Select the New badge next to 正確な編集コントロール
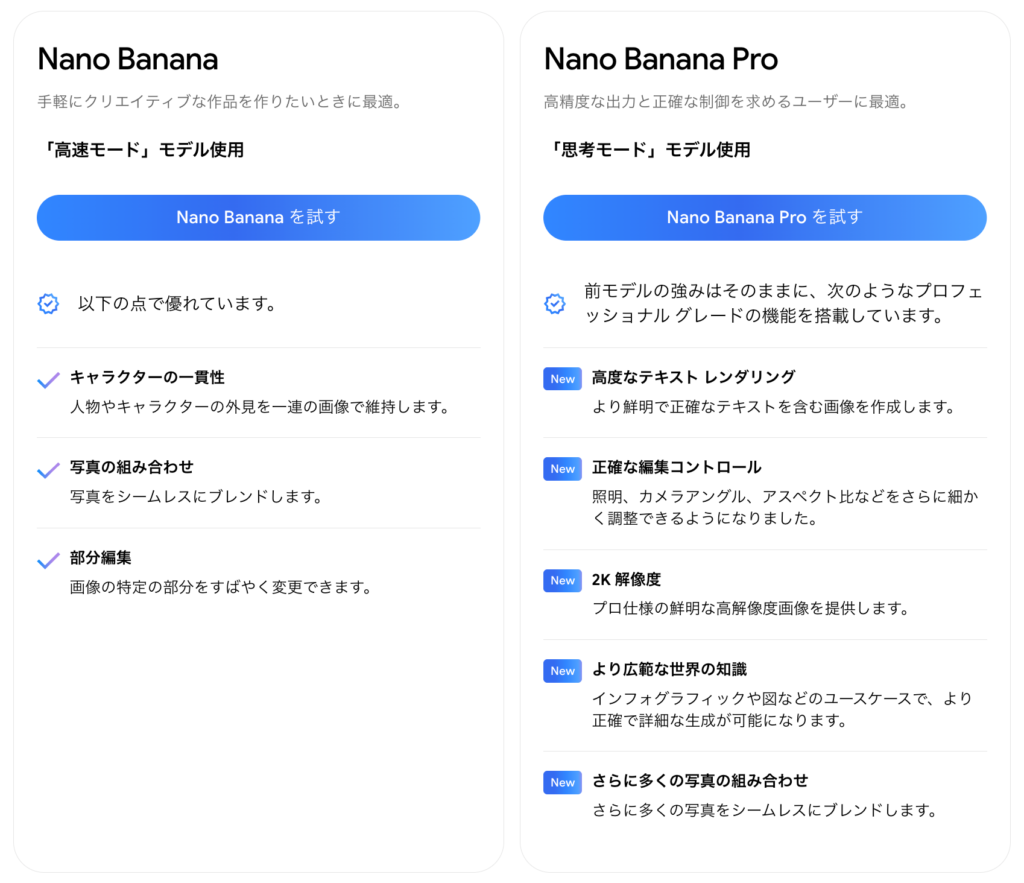 pos(562,469)
